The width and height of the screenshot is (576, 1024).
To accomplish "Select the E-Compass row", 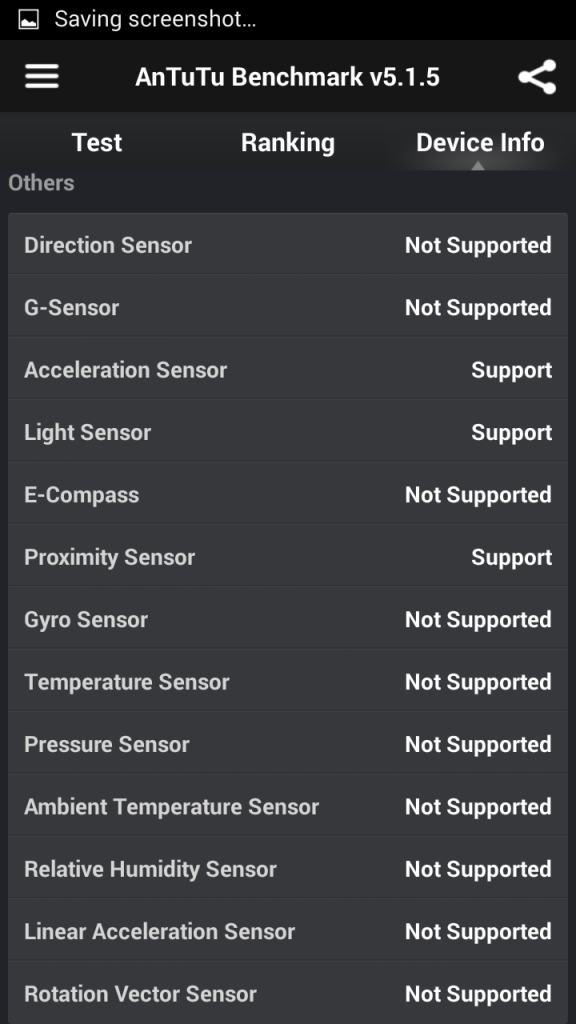I will (288, 494).
